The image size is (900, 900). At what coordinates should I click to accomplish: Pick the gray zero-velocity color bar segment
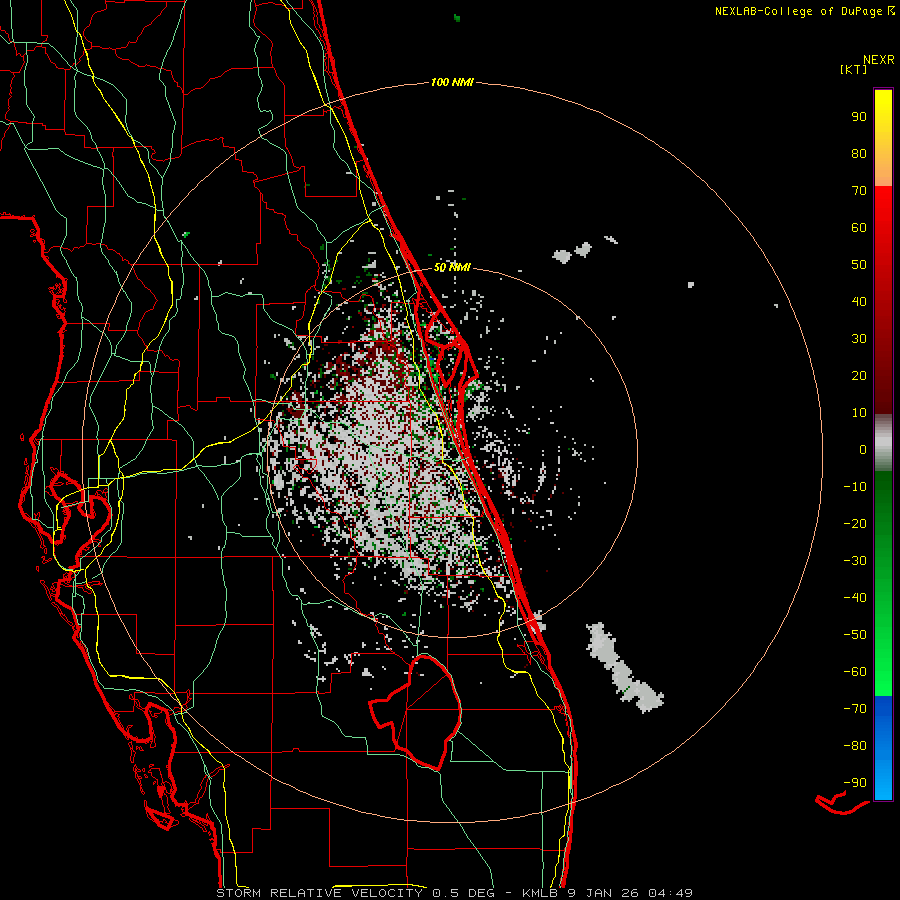[x=883, y=443]
